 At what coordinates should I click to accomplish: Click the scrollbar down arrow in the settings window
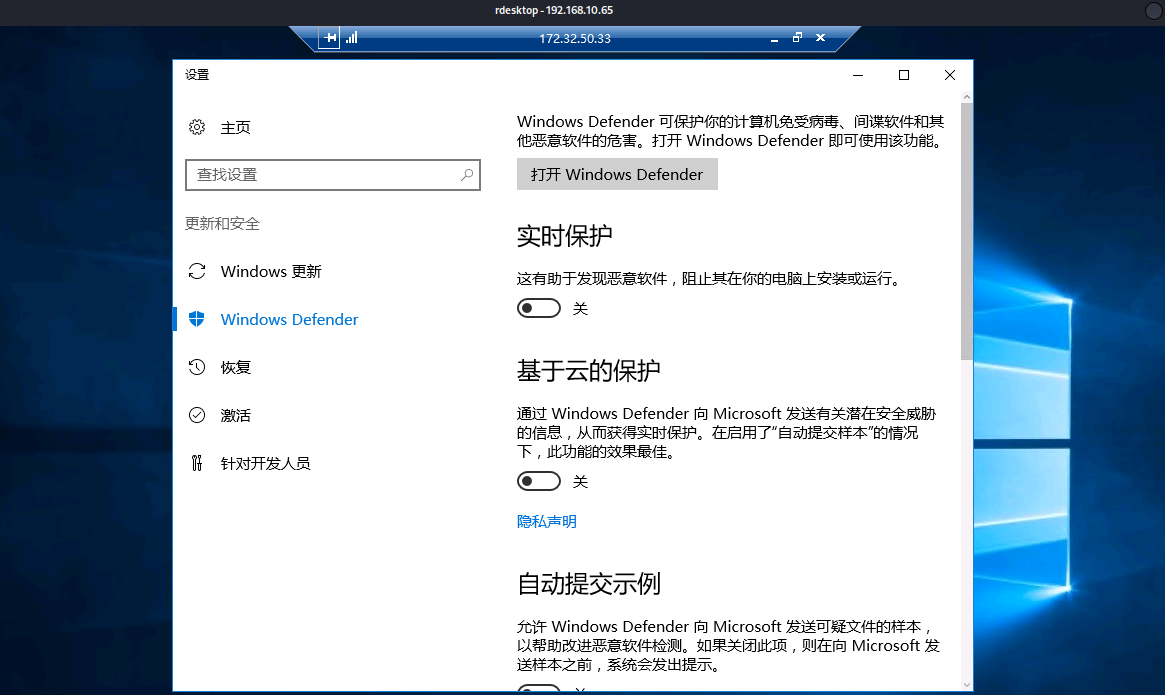966,683
